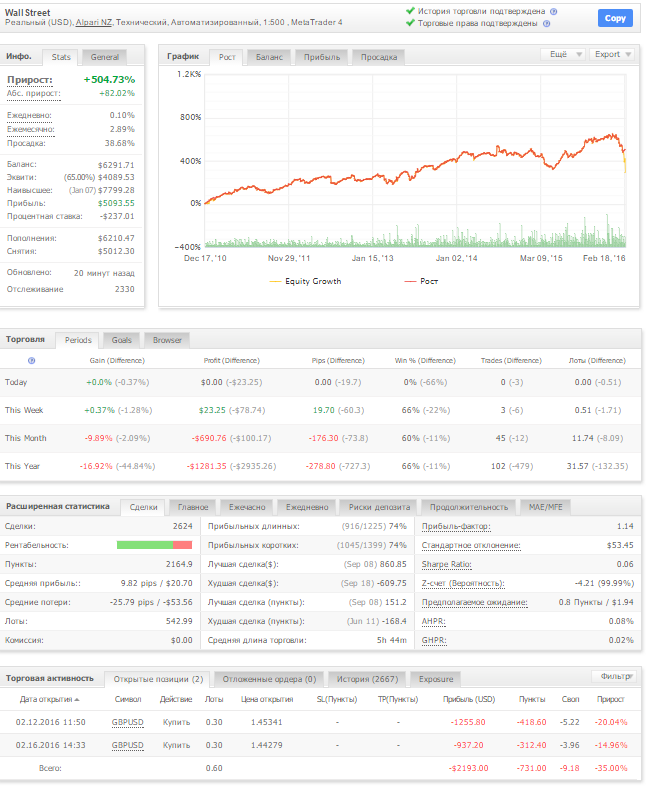Select the Прибыль chart tab
The width and height of the screenshot is (648, 788).
click(x=322, y=57)
